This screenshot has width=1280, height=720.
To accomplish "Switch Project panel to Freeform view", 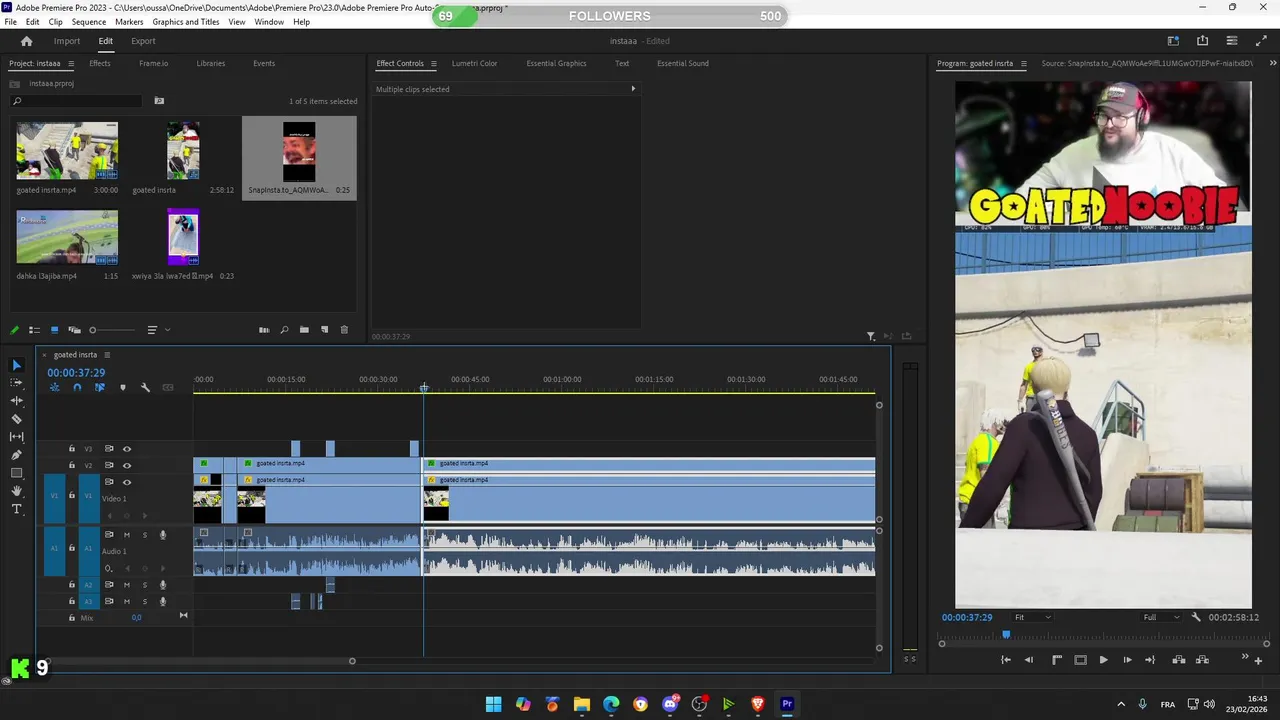I will [x=74, y=330].
